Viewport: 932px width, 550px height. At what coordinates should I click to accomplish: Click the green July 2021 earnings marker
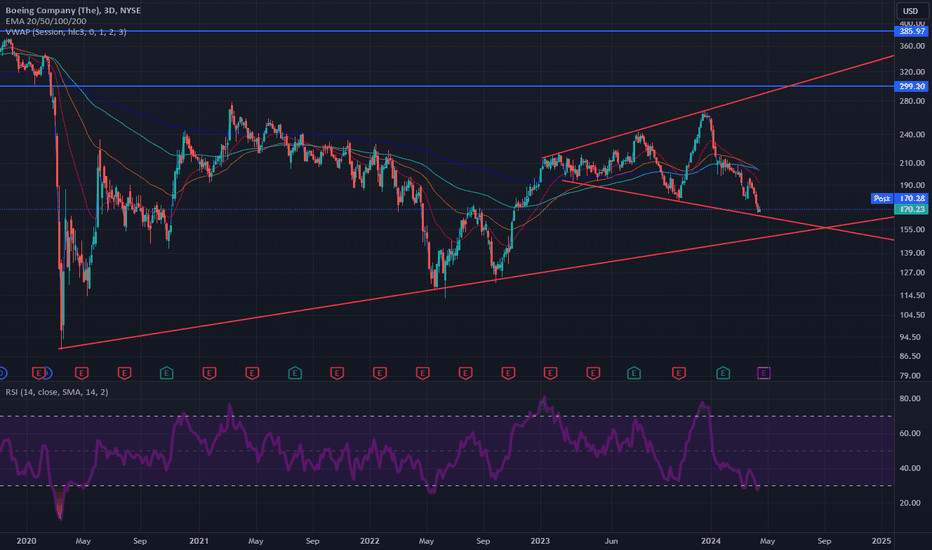tap(295, 373)
